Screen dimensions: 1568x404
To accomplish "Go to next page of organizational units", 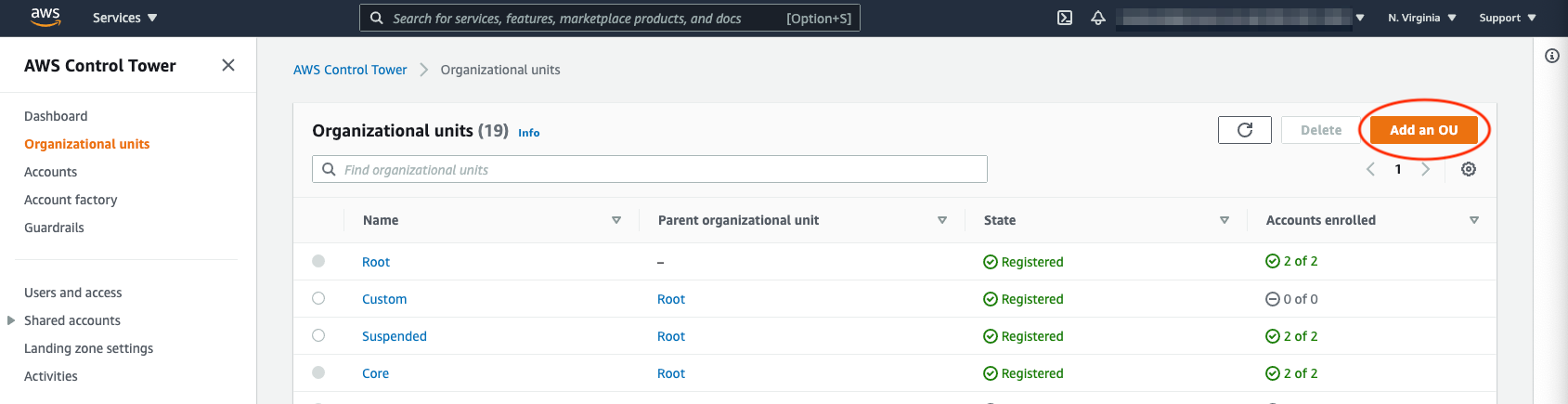I will click(x=1426, y=169).
